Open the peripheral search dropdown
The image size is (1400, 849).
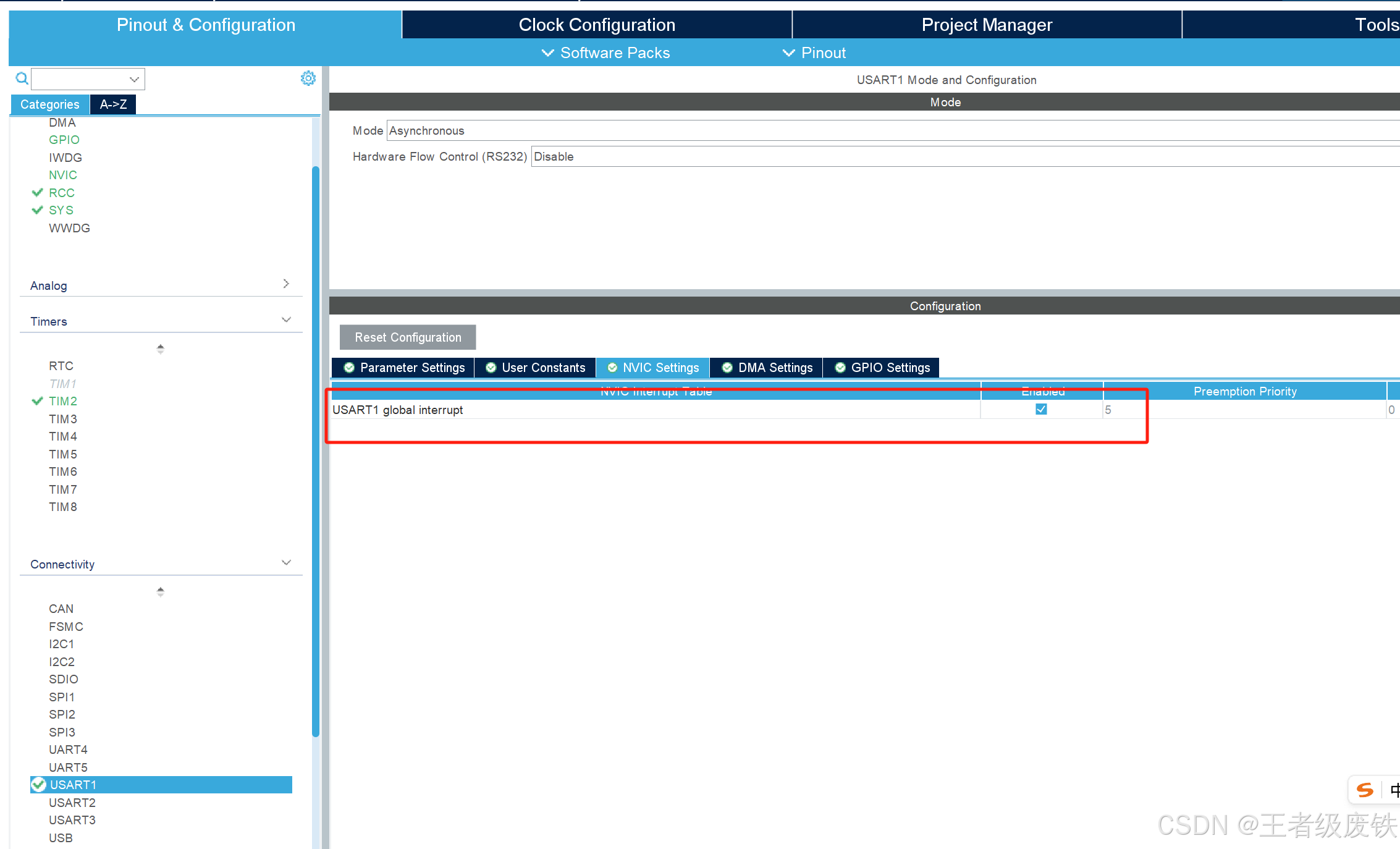[x=133, y=79]
